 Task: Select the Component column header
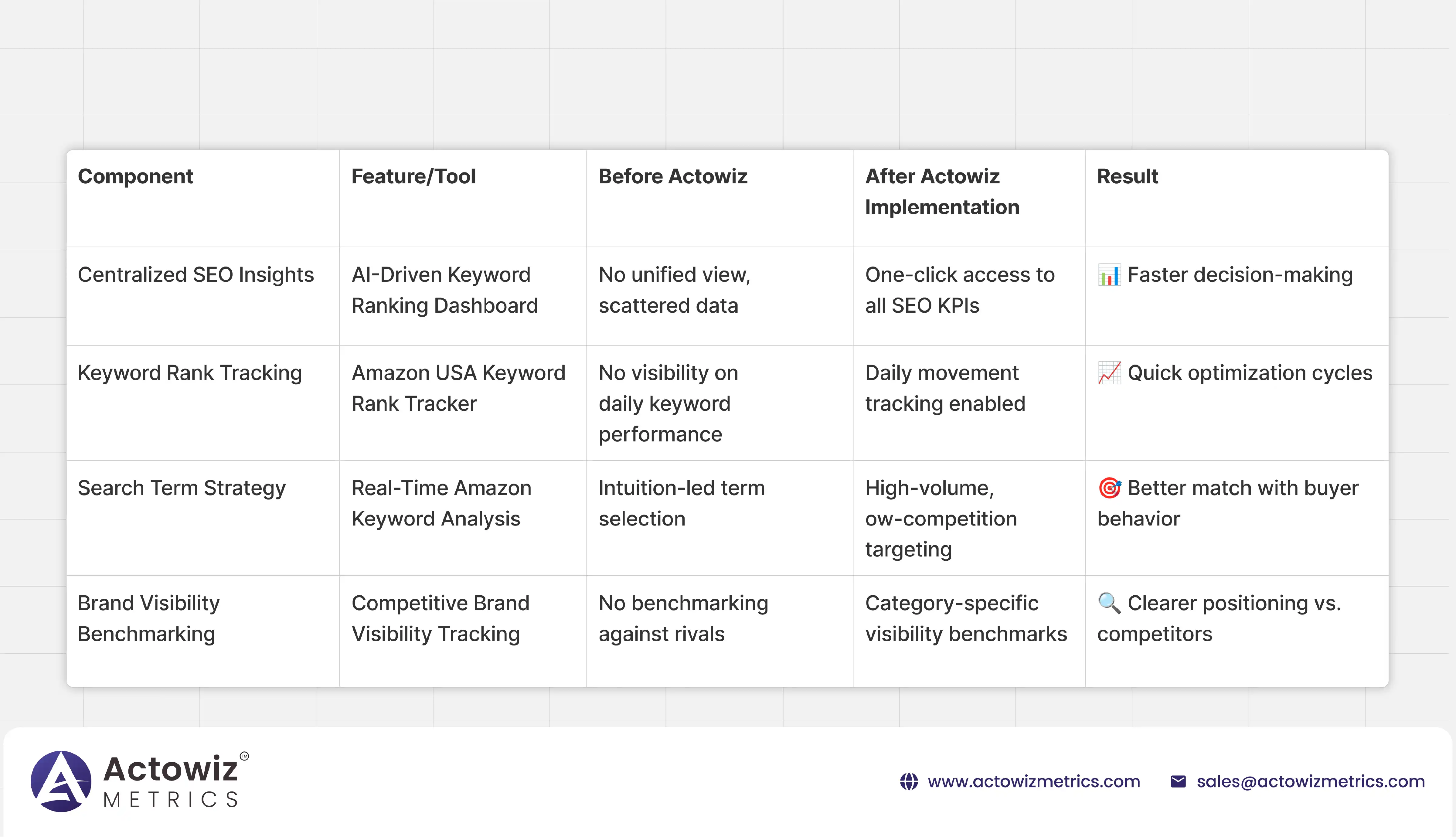coord(135,176)
